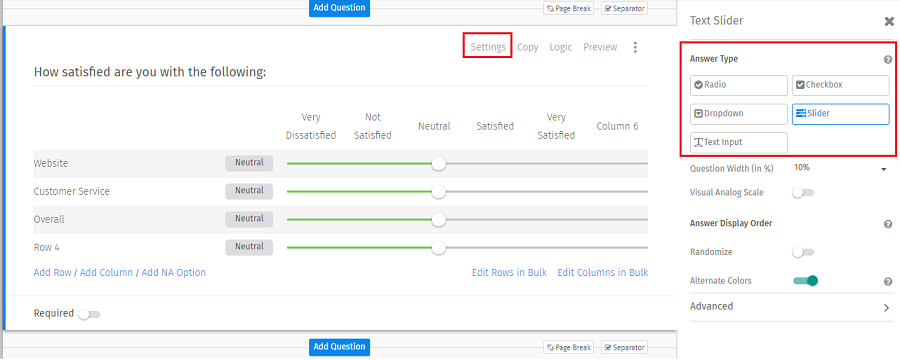The image size is (900, 360).
Task: Select Radio answer type
Action: (x=739, y=85)
